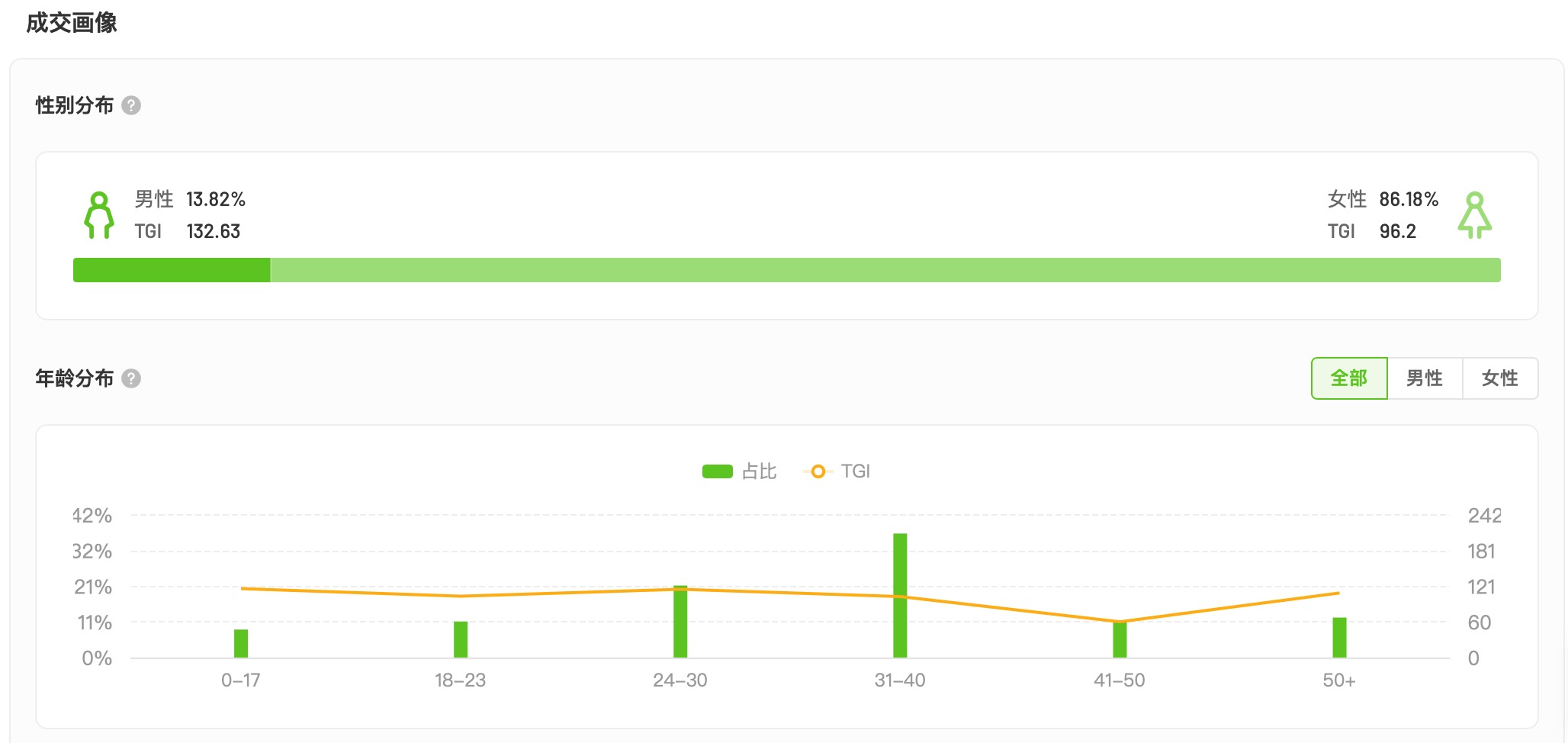
Task: Click the 24-30 age group bar
Action: point(680,622)
